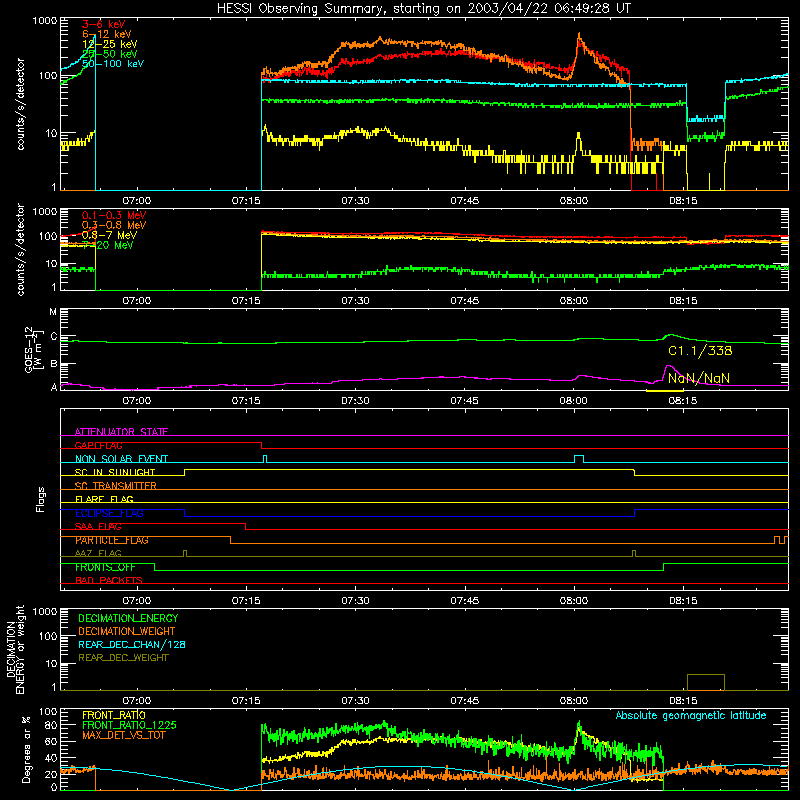
Task: Click the REAR_DEC_WEIGHT box near 08:15
Action: [706, 682]
